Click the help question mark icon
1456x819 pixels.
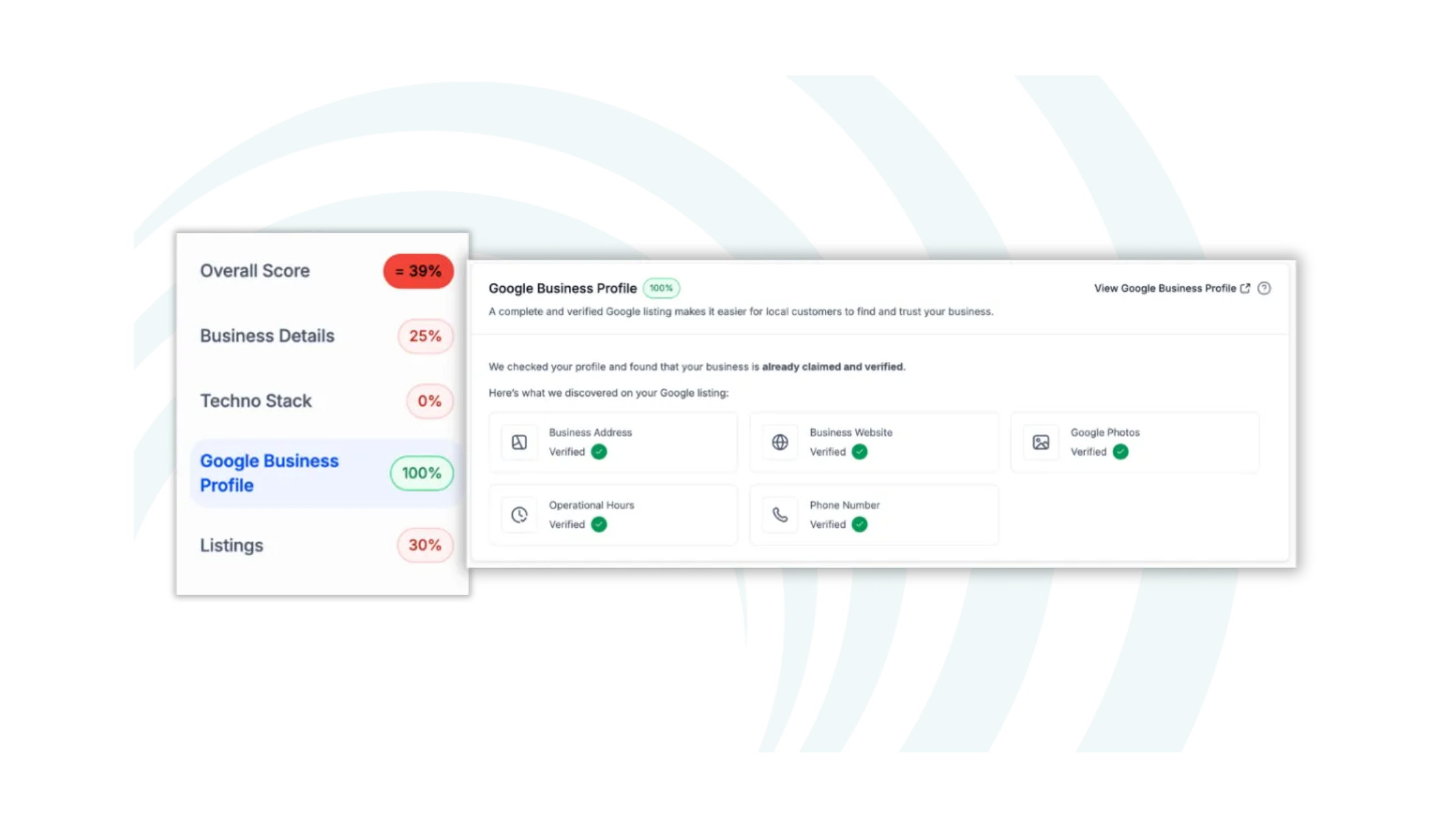coord(1265,288)
